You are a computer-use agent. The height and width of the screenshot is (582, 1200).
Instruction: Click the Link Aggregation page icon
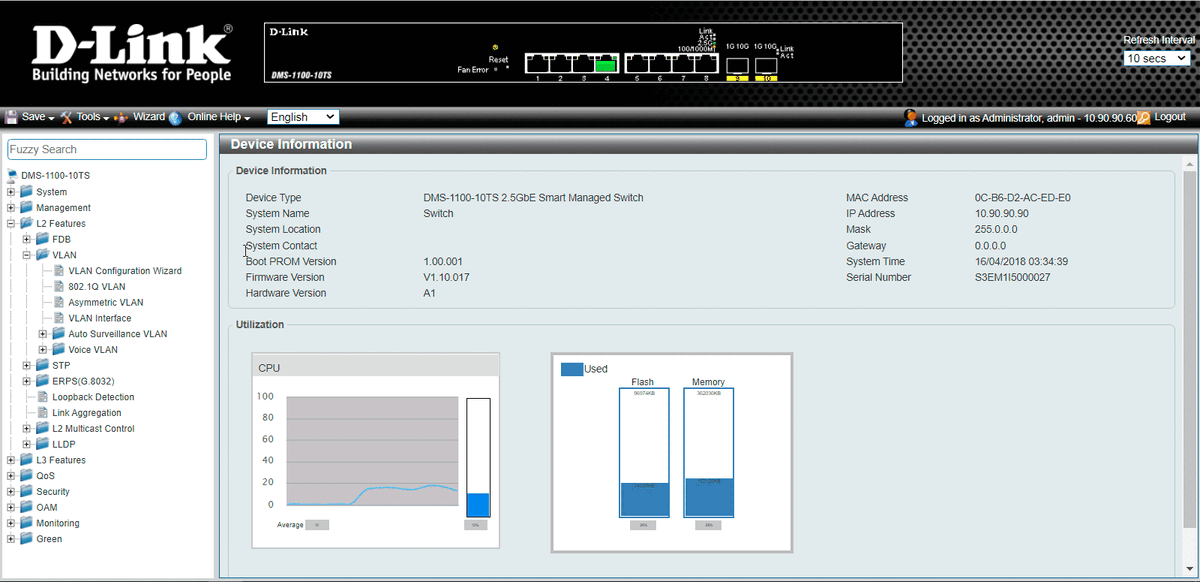(43, 413)
